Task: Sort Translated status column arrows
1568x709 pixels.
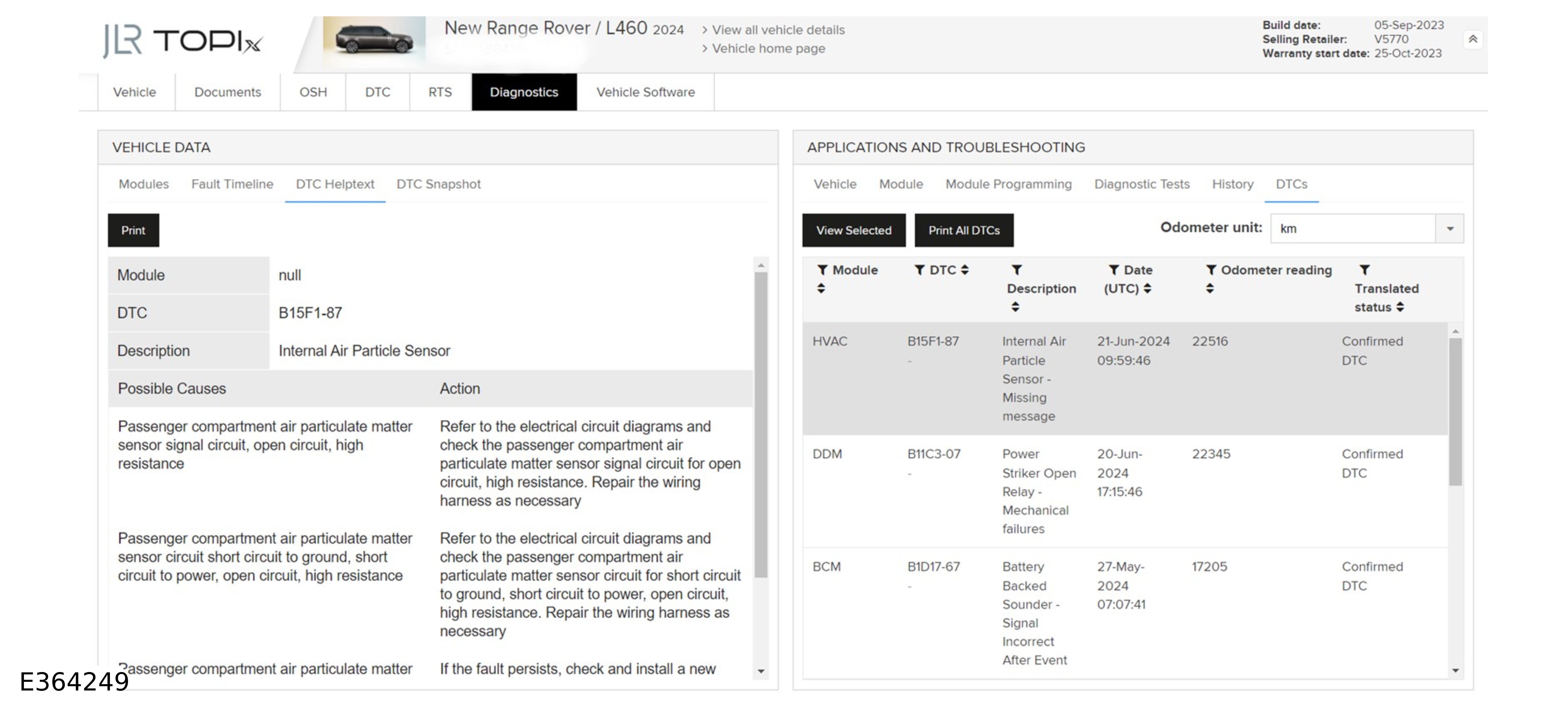Action: 1400,307
